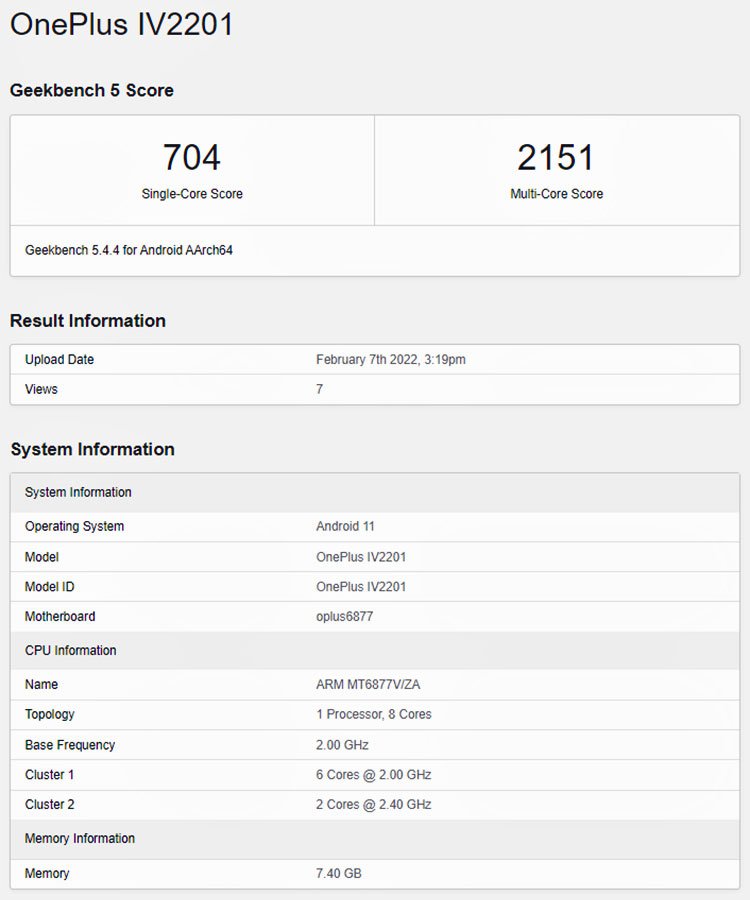Select the 'OnePlus IV2201' value in Model row

361,557
